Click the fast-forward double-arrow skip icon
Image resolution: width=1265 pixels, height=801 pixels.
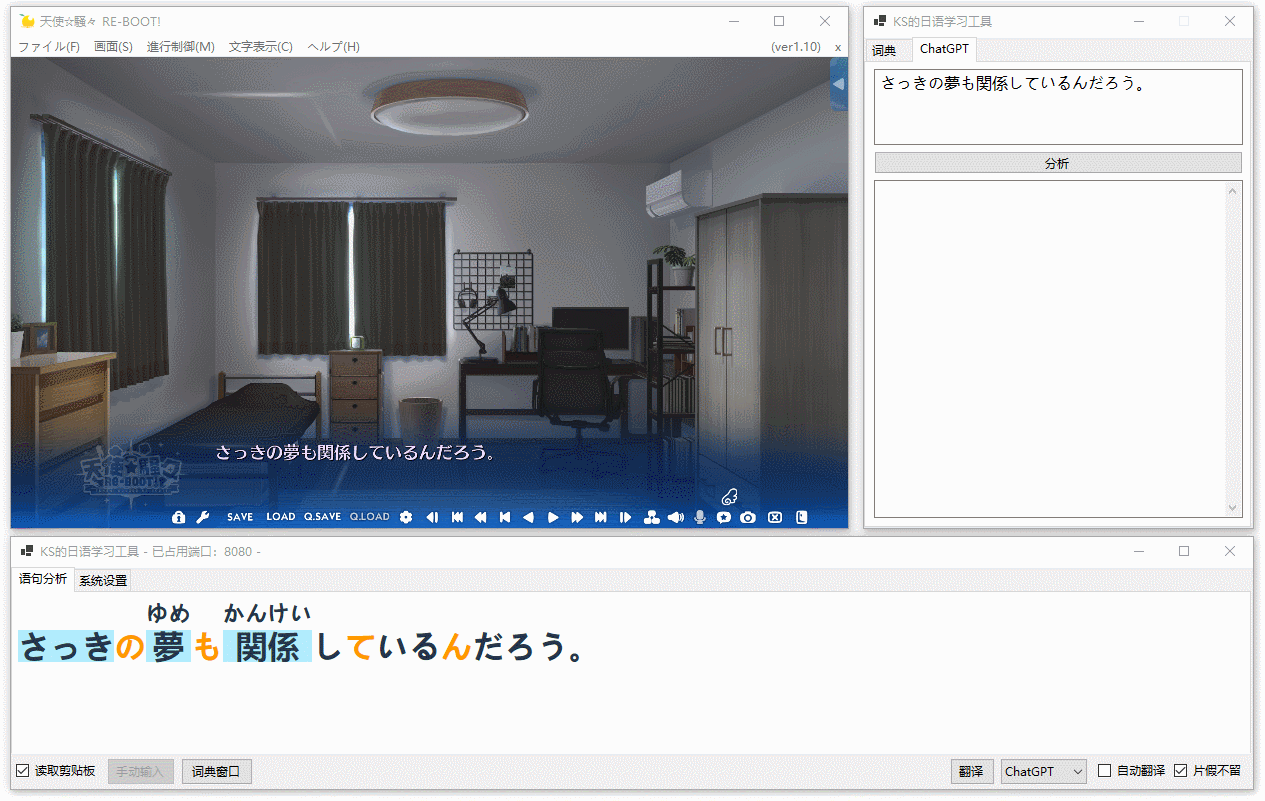(x=577, y=517)
